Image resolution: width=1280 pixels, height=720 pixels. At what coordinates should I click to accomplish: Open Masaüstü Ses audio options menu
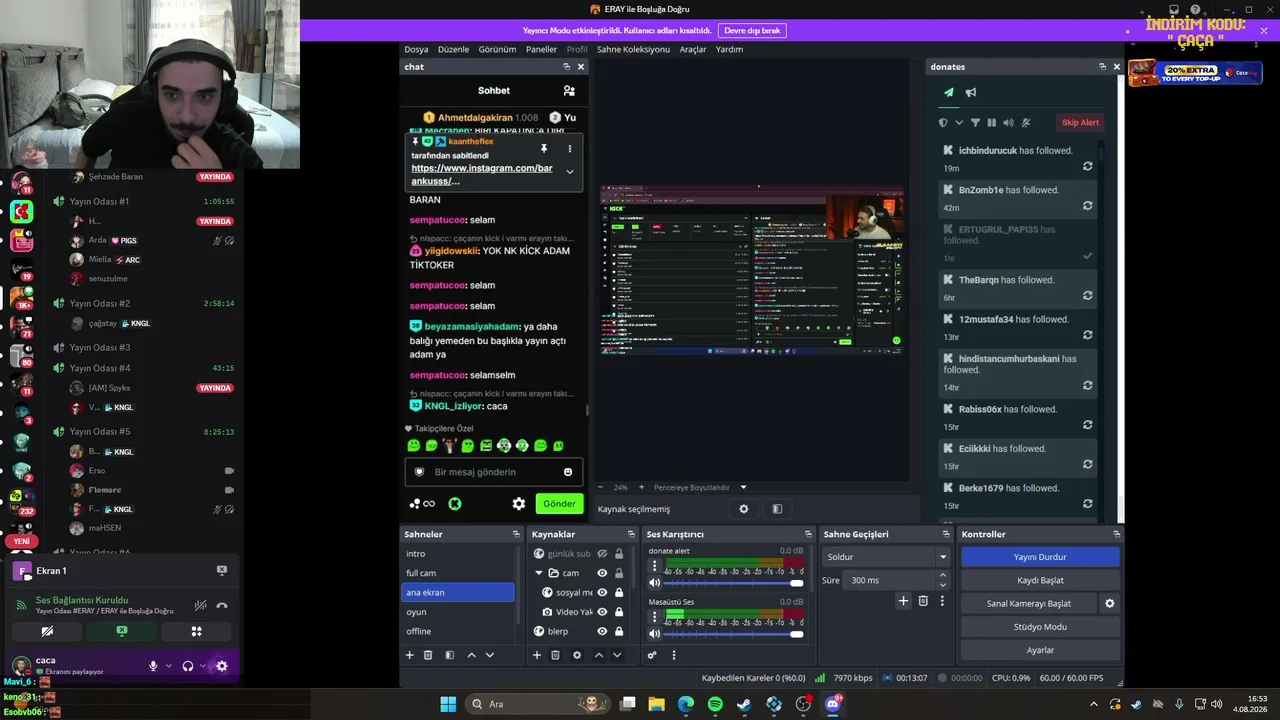click(x=655, y=617)
